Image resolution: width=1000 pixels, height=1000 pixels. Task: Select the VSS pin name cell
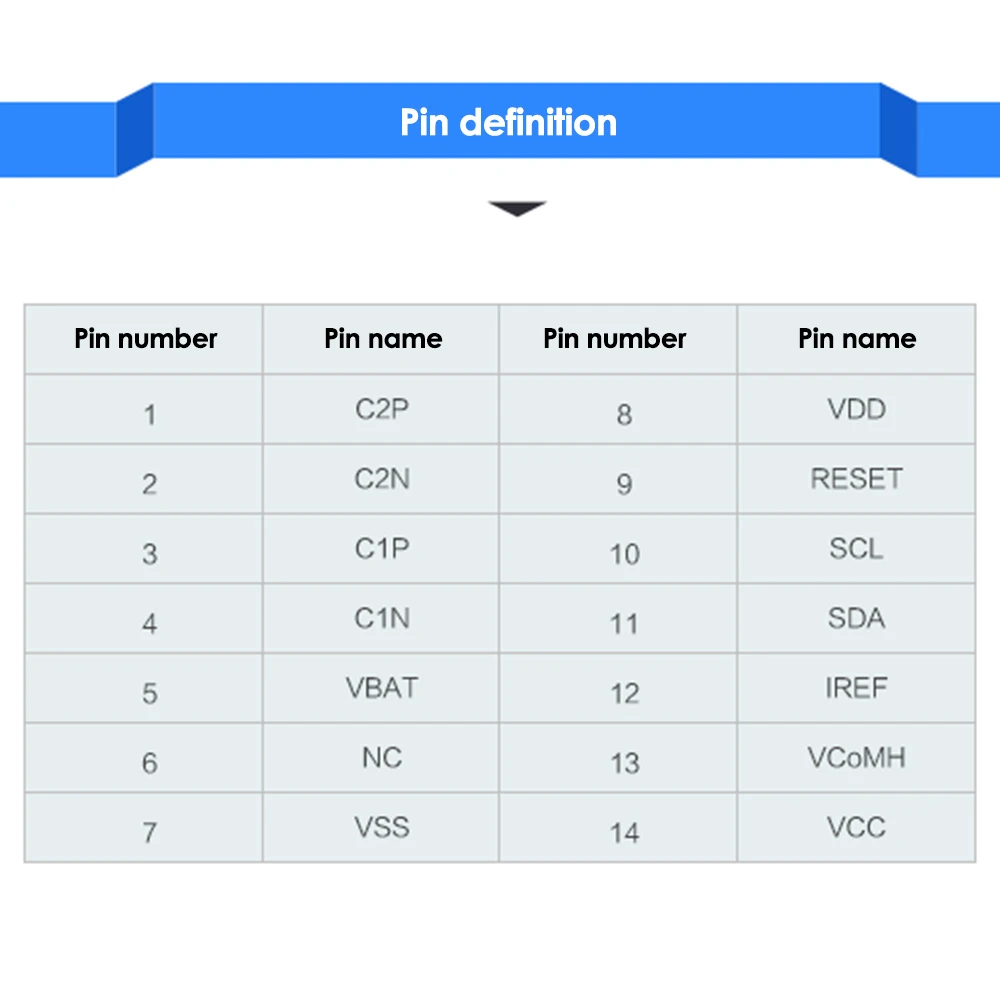pyautogui.click(x=382, y=828)
